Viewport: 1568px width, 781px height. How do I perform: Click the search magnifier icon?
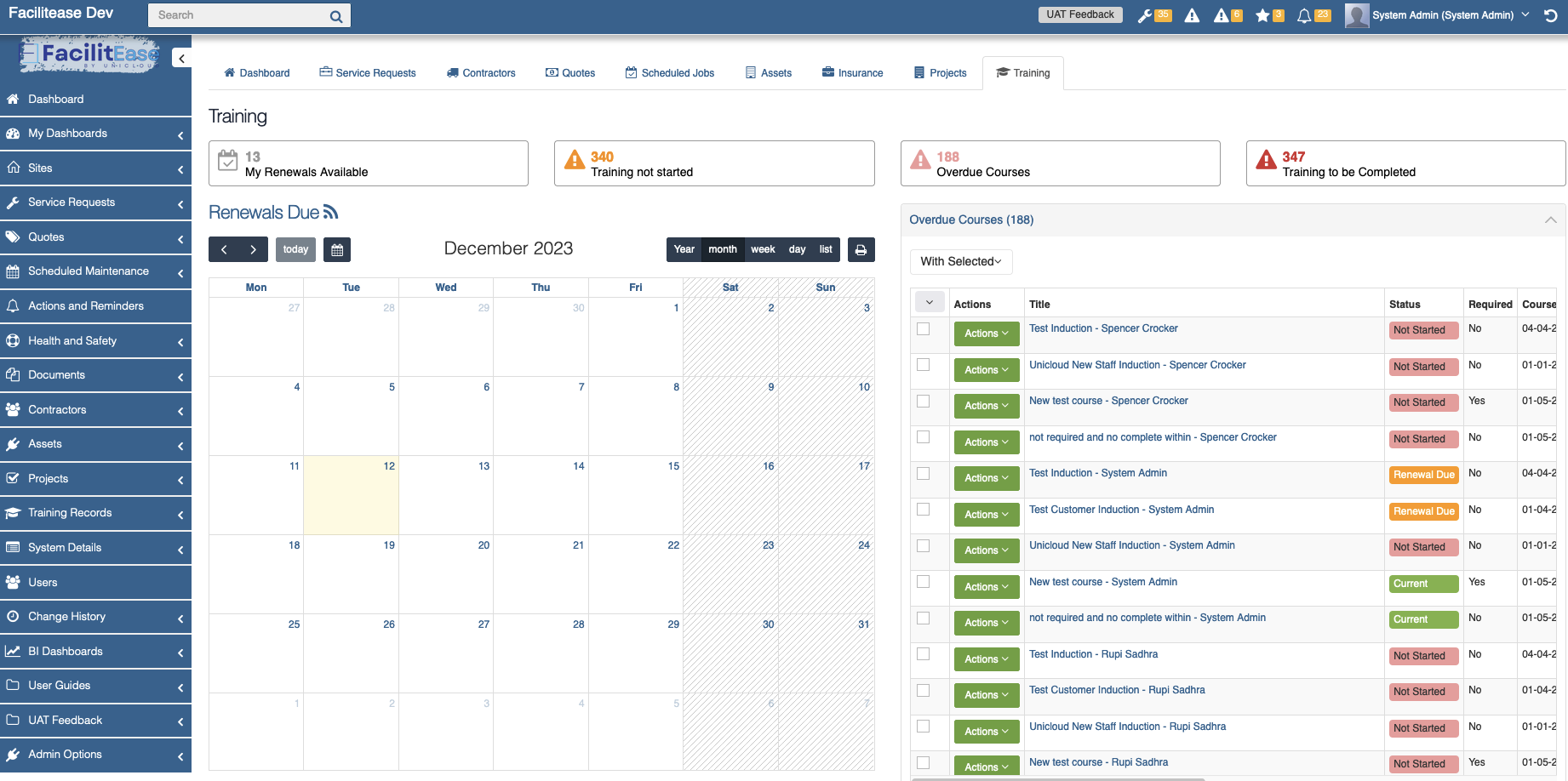337,14
